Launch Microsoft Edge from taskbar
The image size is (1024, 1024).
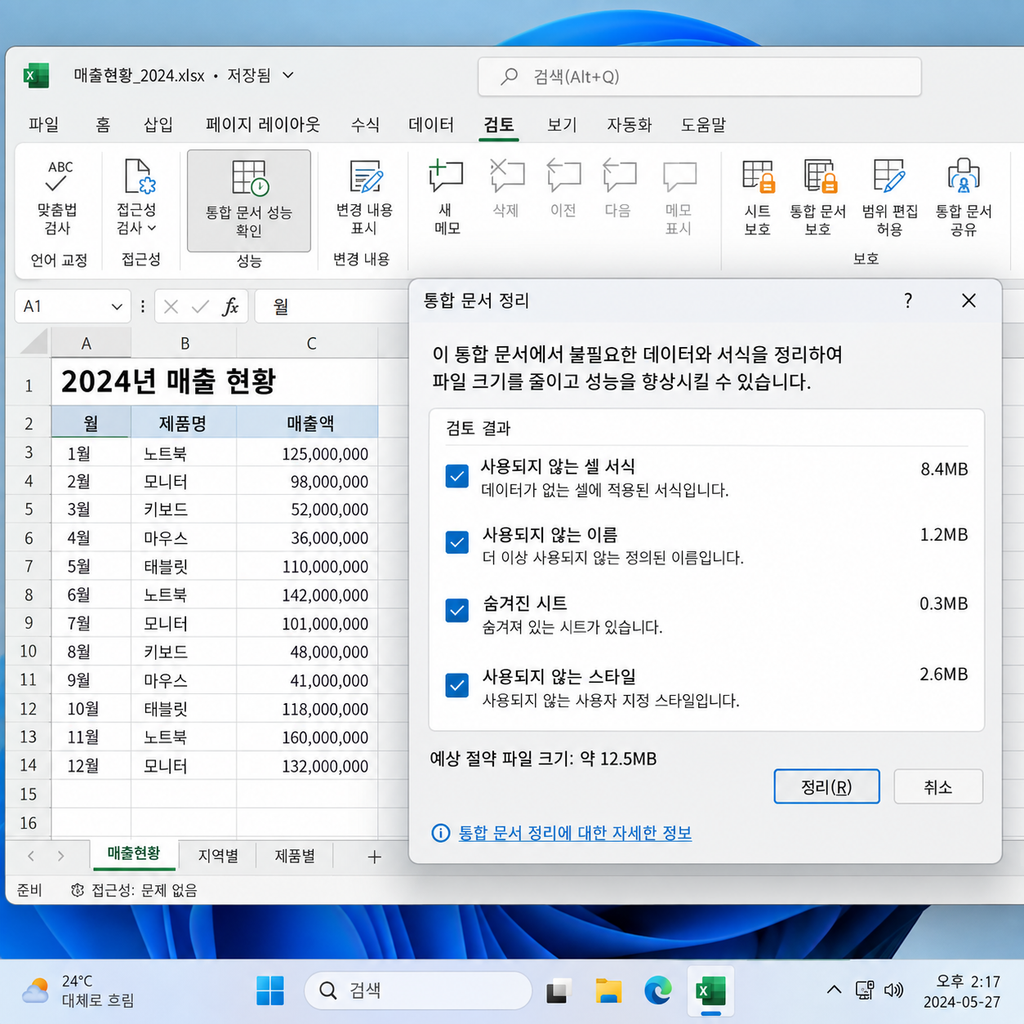tap(658, 991)
